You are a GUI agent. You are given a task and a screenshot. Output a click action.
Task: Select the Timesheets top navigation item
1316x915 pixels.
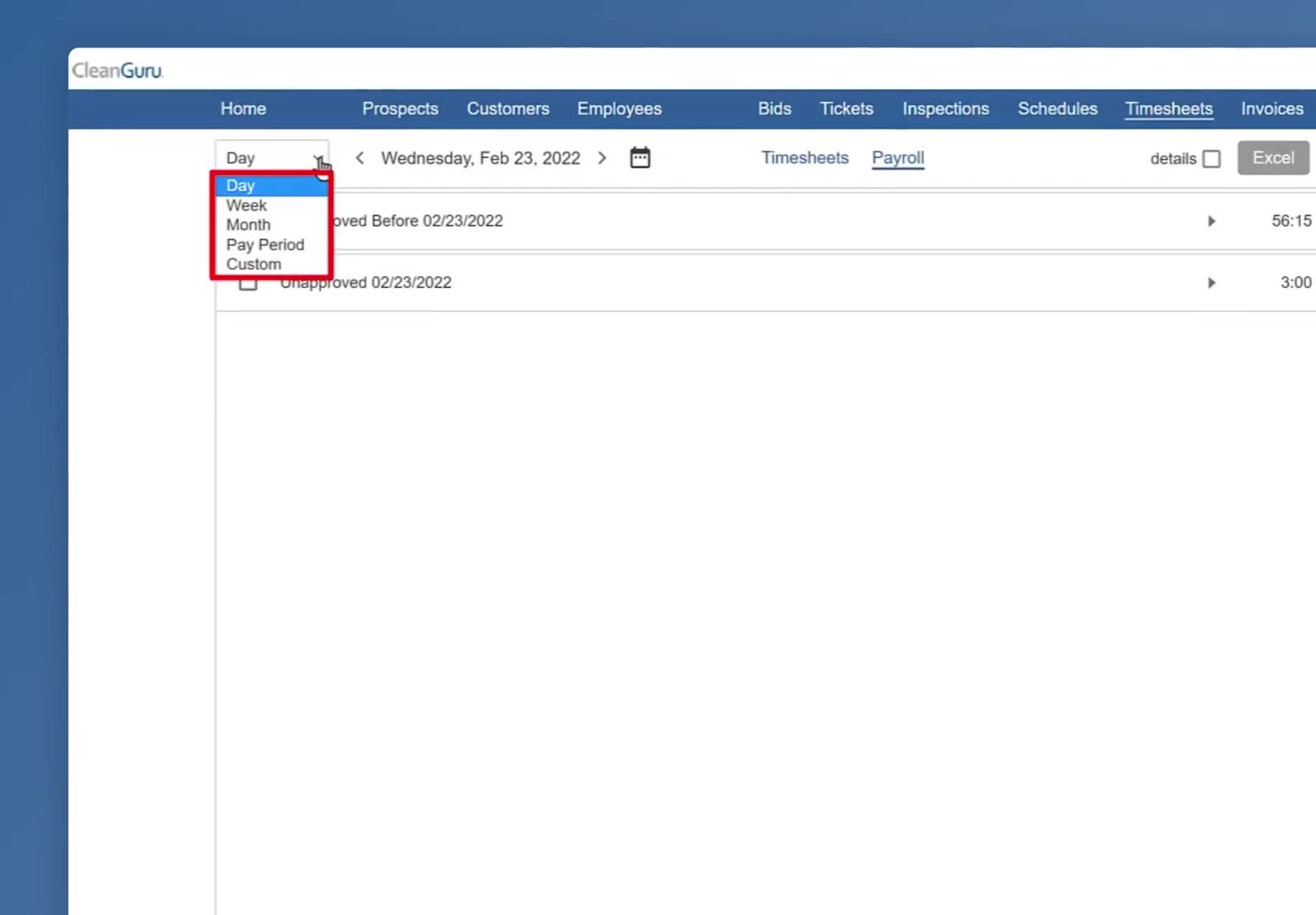(1169, 109)
